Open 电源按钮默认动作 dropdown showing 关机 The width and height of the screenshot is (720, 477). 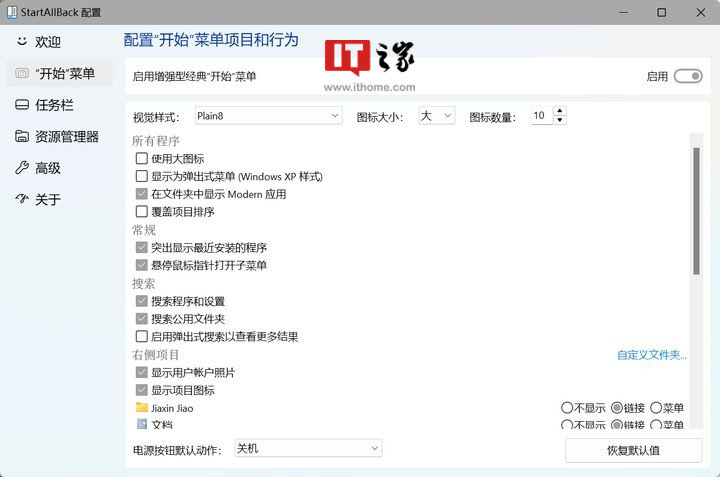tap(308, 449)
